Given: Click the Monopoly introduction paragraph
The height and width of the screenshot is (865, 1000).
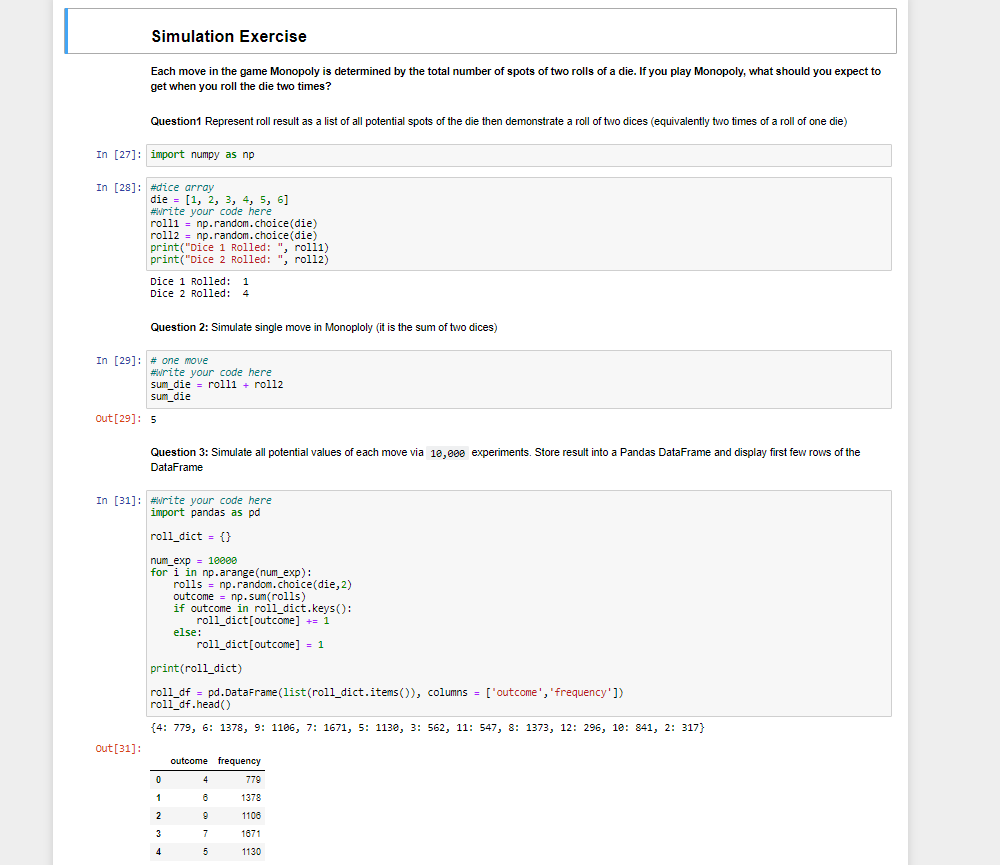Looking at the screenshot, I should pos(515,79).
